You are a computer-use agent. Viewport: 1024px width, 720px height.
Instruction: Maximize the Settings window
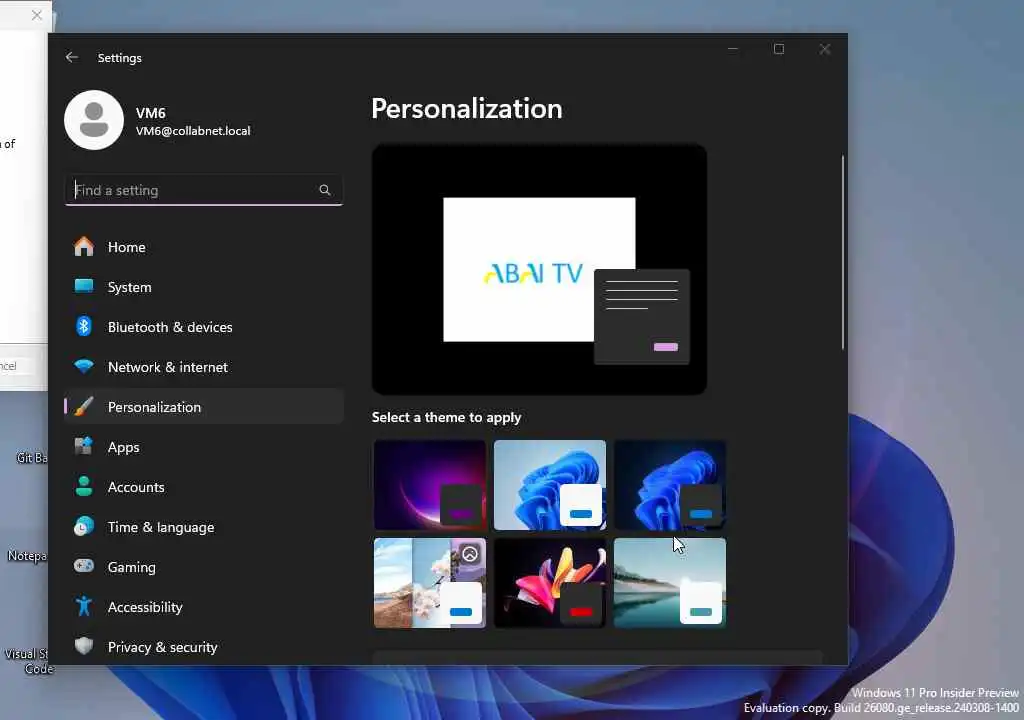coord(778,49)
